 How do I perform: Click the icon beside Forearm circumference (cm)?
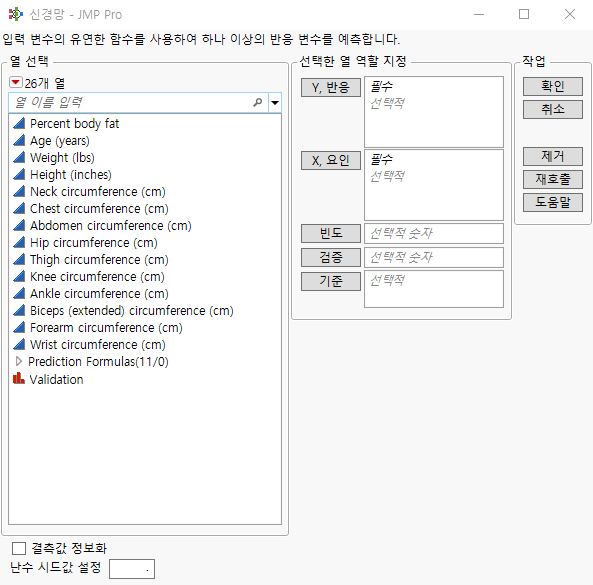[x=19, y=327]
